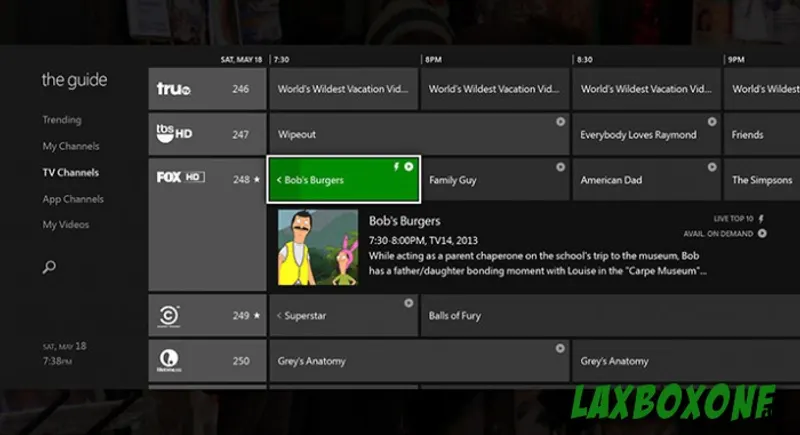This screenshot has height=435, width=800.
Task: Click the episode description text about Carpe Museum
Action: pos(537,263)
